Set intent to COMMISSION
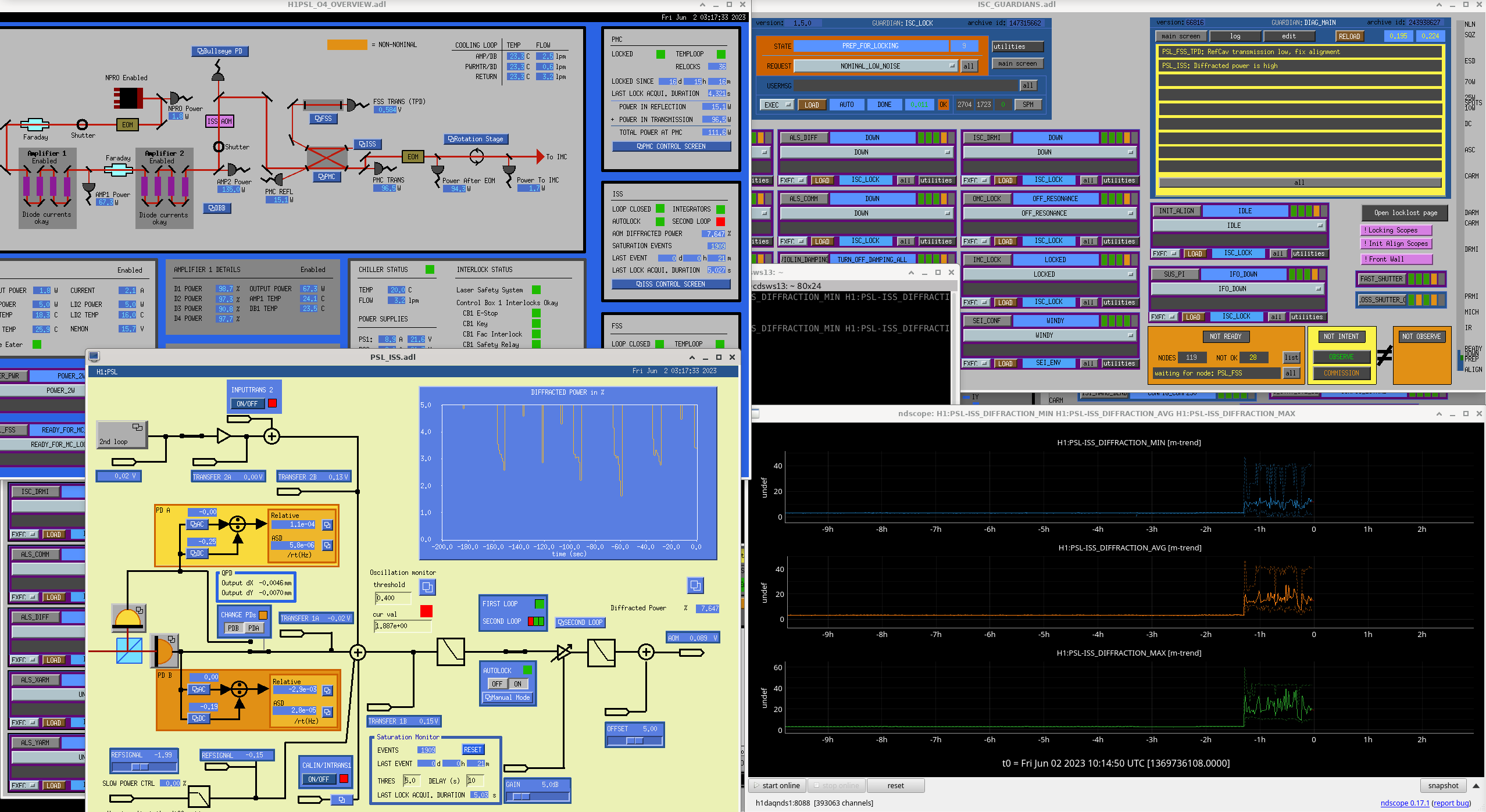The image size is (1486, 812). 1341,373
